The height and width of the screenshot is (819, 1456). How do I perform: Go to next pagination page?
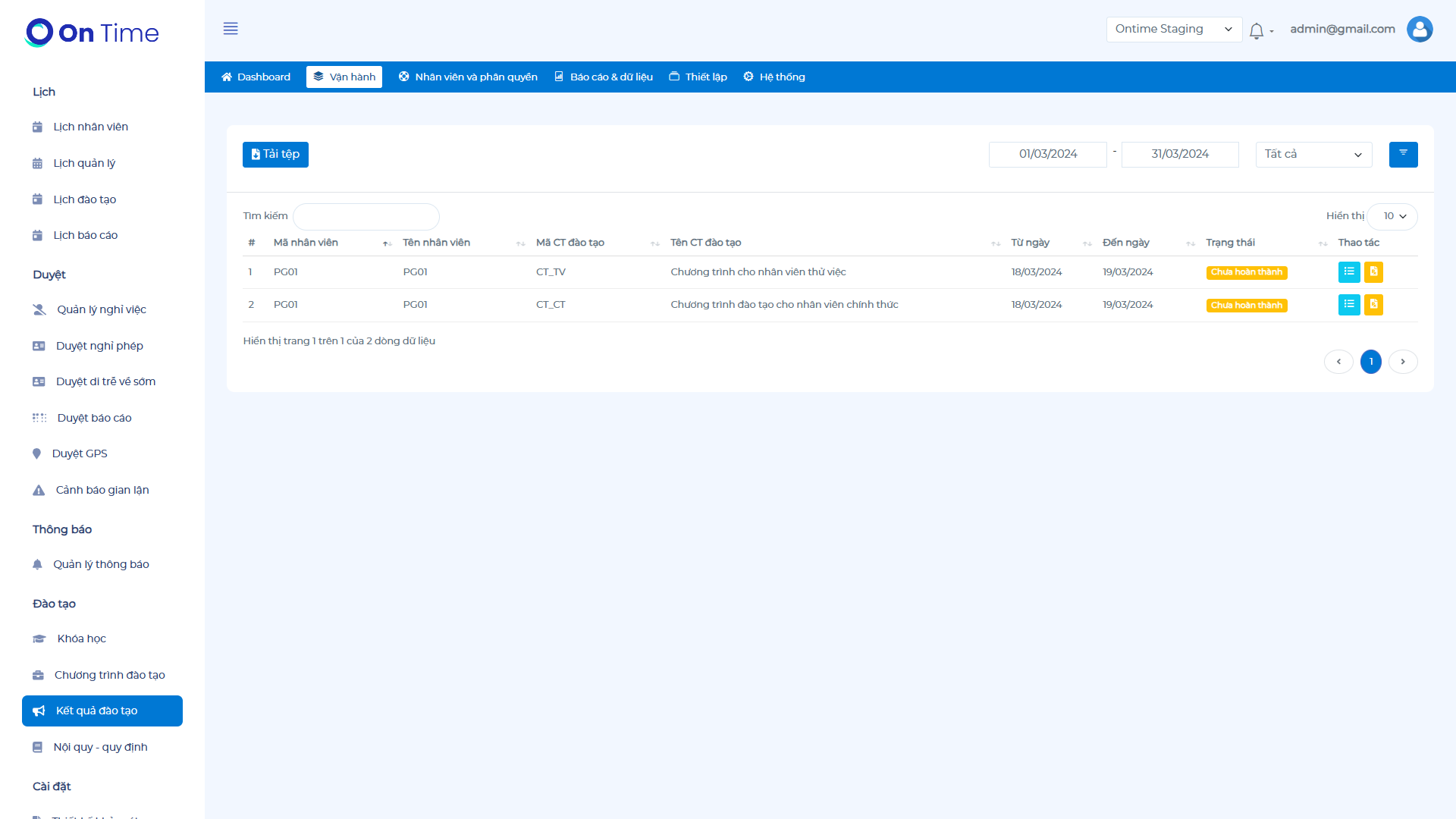point(1402,362)
